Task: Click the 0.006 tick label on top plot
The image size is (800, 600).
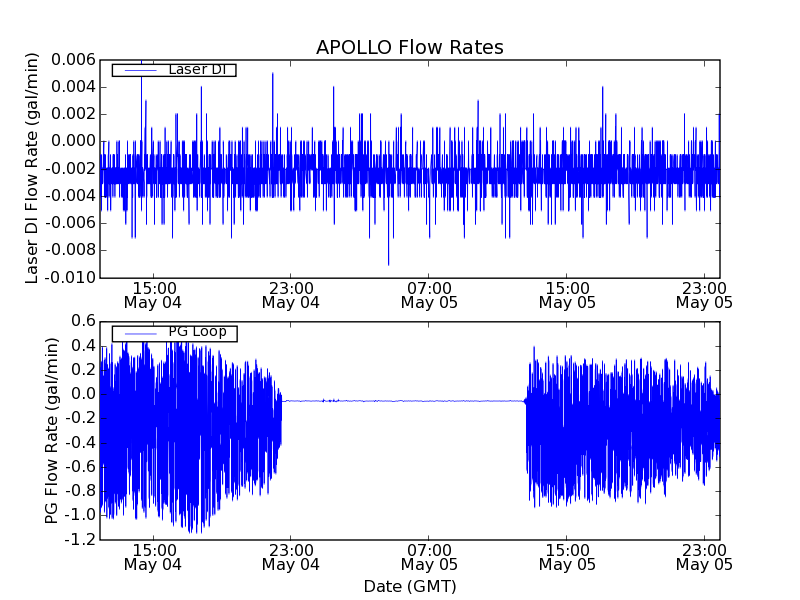Action: tap(71, 60)
